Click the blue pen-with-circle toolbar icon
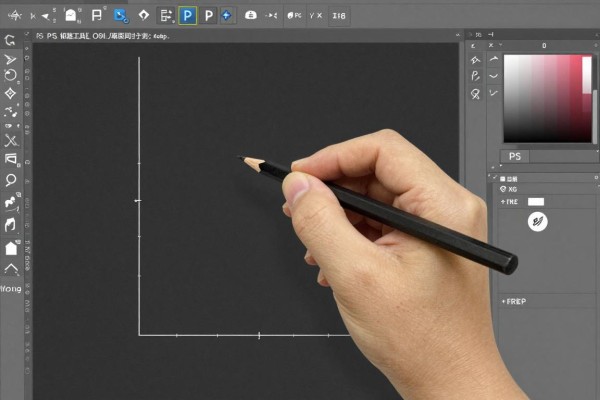This screenshot has height=400, width=600. (x=121, y=16)
